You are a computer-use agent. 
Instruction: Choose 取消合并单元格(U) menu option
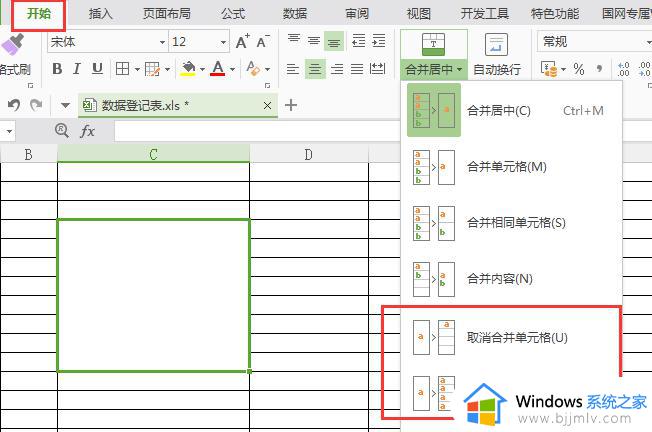[511, 337]
